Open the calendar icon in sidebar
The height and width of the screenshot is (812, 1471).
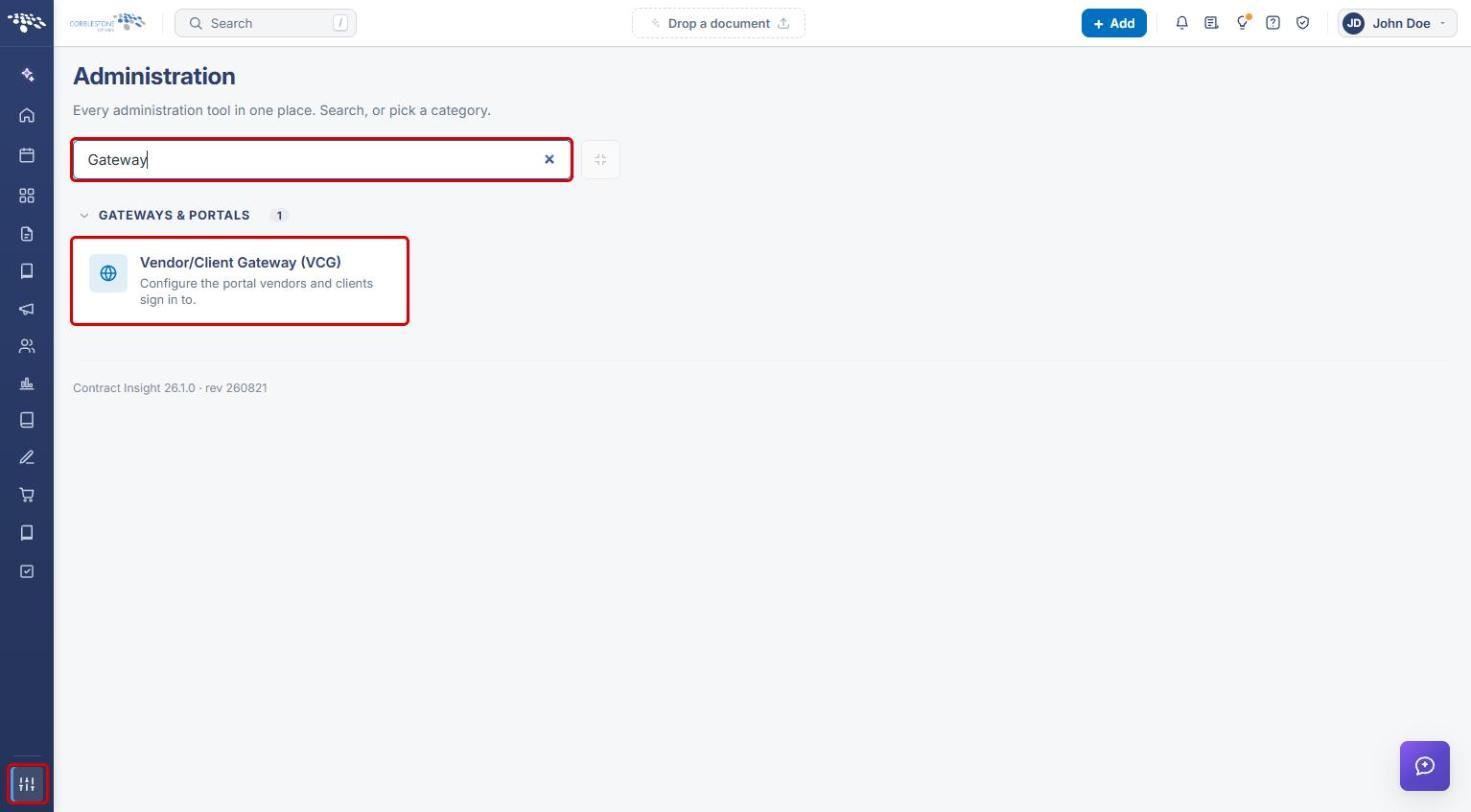point(27,155)
